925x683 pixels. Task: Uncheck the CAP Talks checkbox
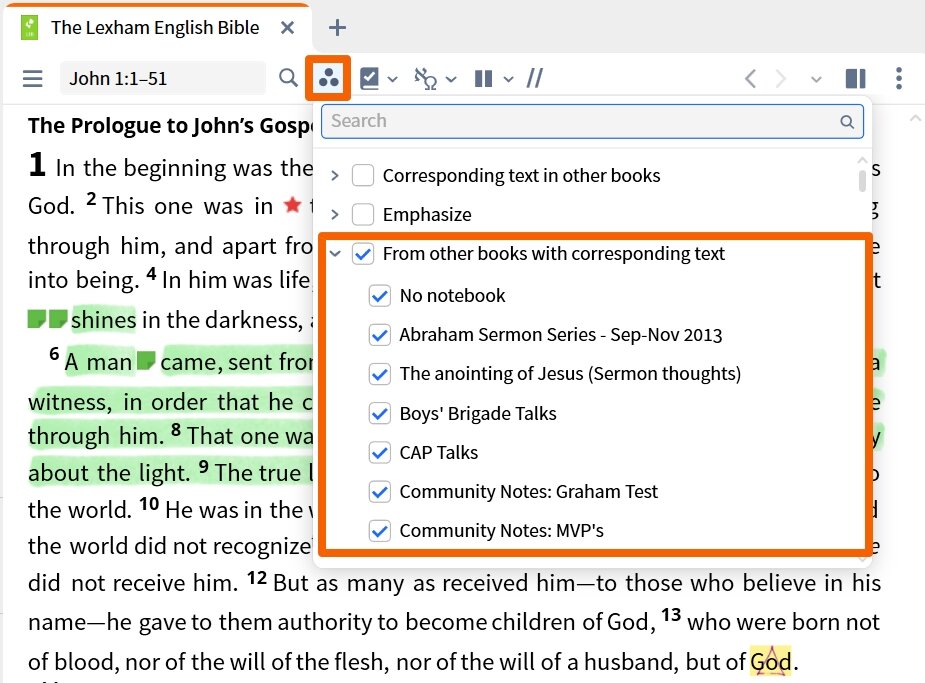[379, 452]
